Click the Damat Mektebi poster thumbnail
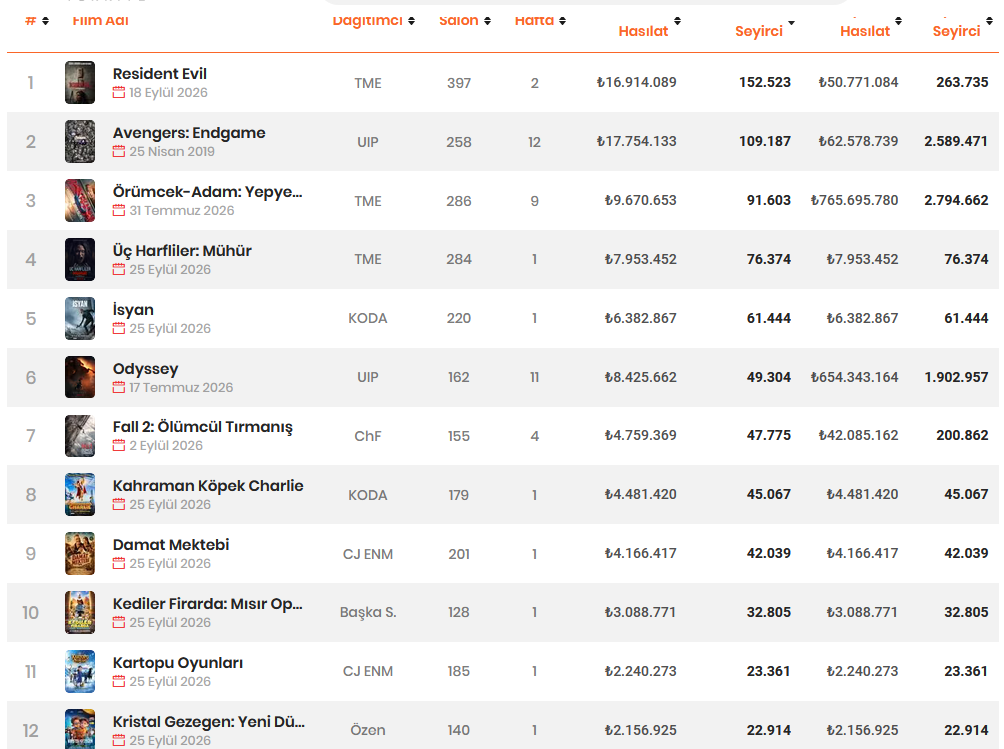 [80, 554]
